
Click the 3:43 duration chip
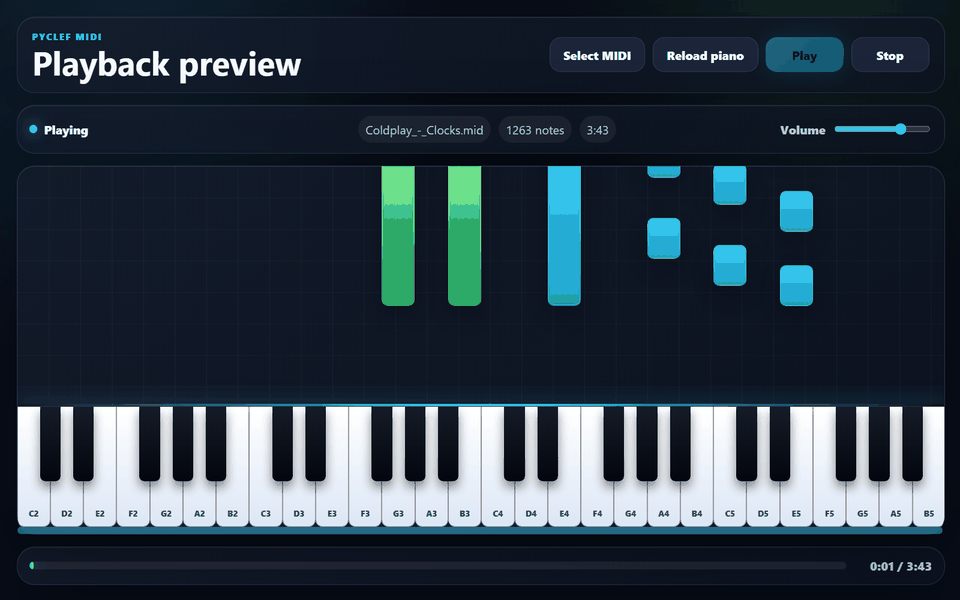pyautogui.click(x=598, y=130)
